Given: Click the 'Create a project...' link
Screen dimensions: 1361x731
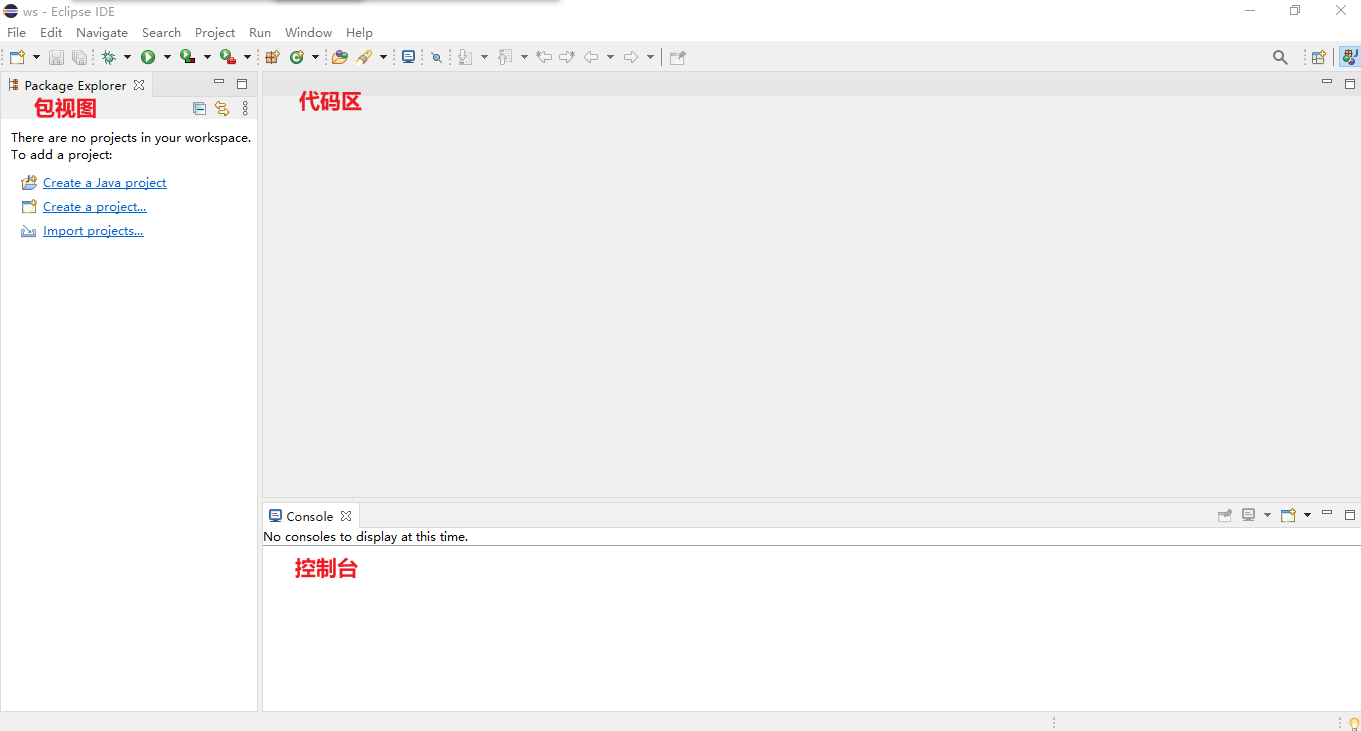Looking at the screenshot, I should click(95, 206).
